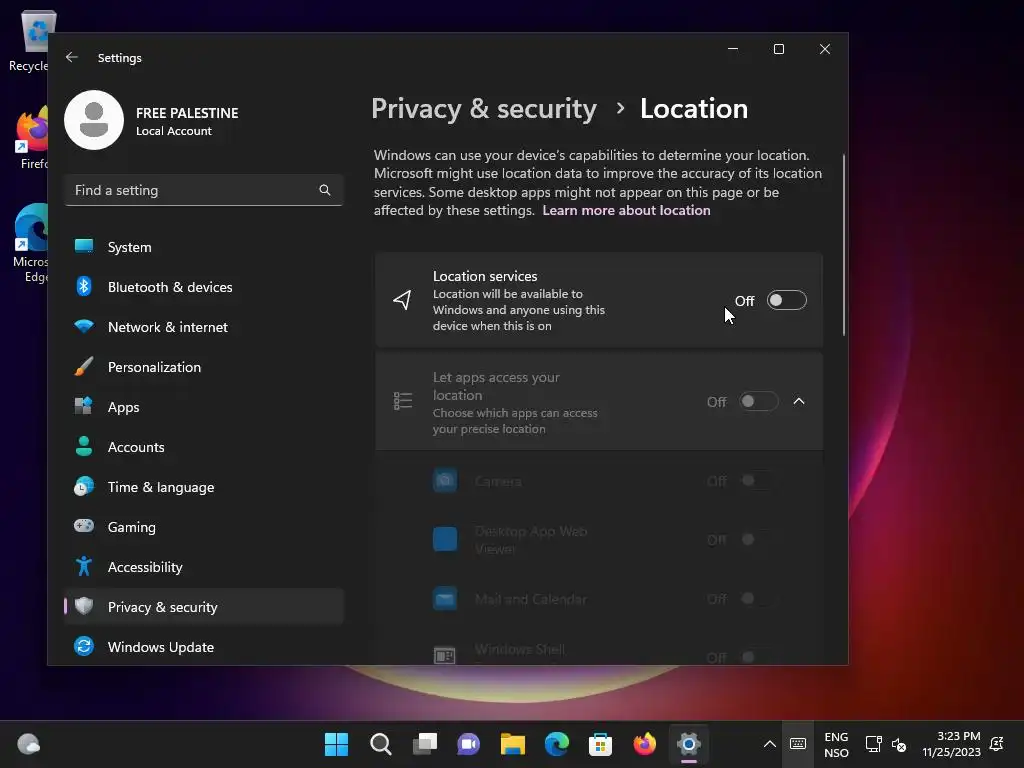Click the Location services arrow icon
This screenshot has height=768, width=1024.
[402, 300]
